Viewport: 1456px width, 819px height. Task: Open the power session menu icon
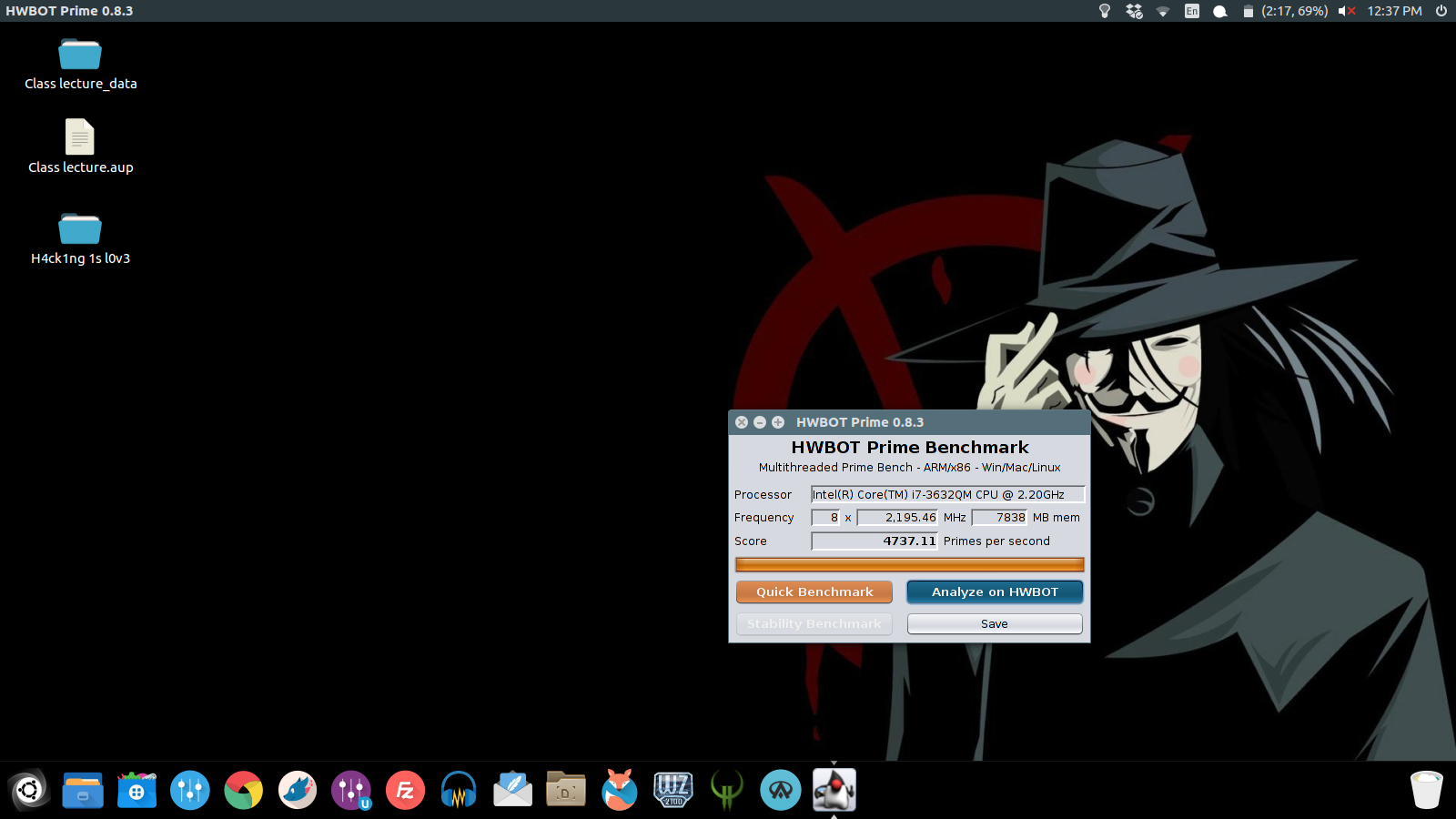tap(1441, 11)
